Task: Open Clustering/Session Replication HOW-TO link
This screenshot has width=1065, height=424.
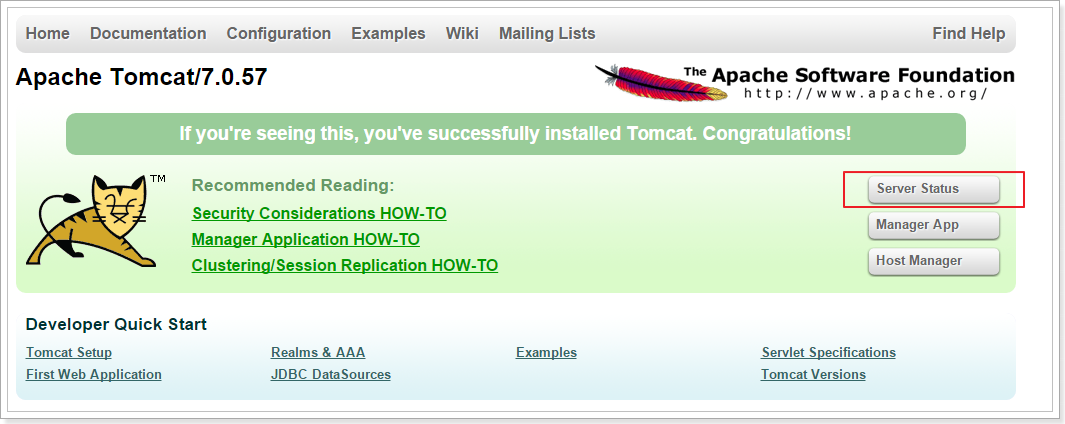Action: pos(345,266)
